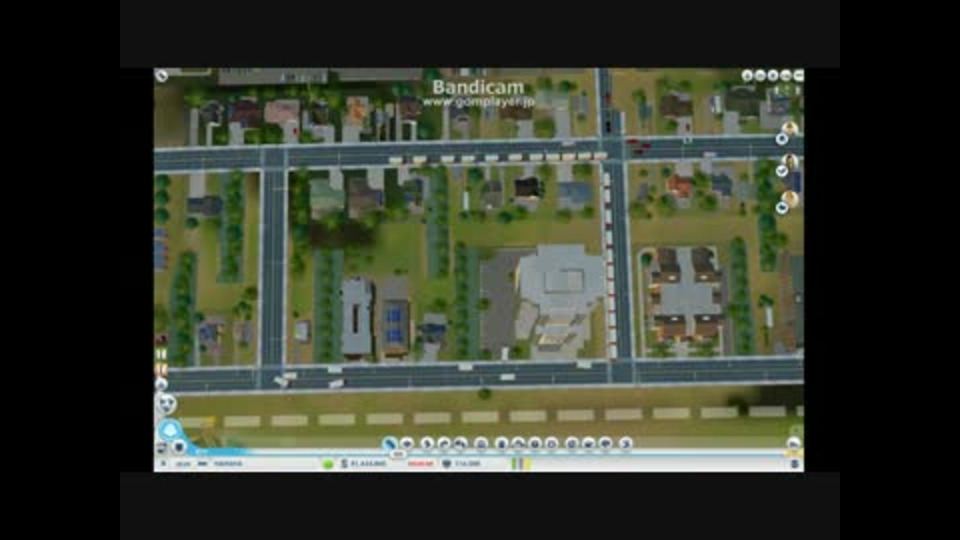This screenshot has height=540, width=960.
Task: Open the Mass Transit menu icon
Action: tap(588, 444)
